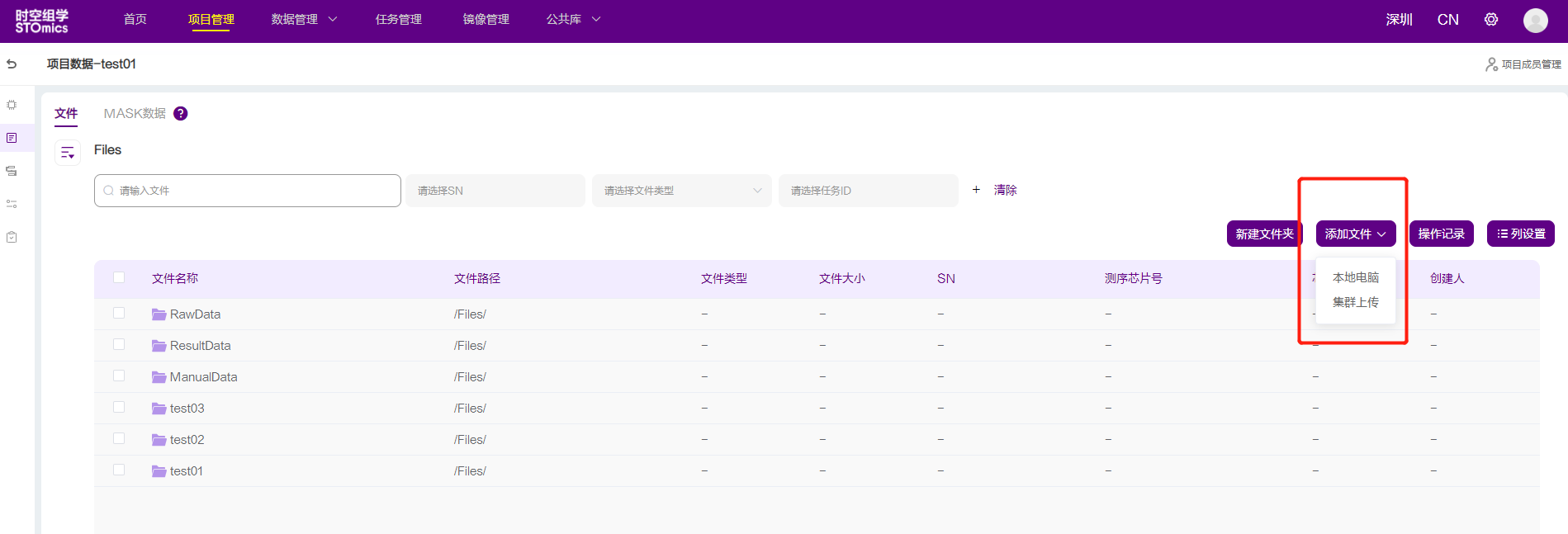
Task: Select 集群上传 from the dropdown menu
Action: (1355, 303)
